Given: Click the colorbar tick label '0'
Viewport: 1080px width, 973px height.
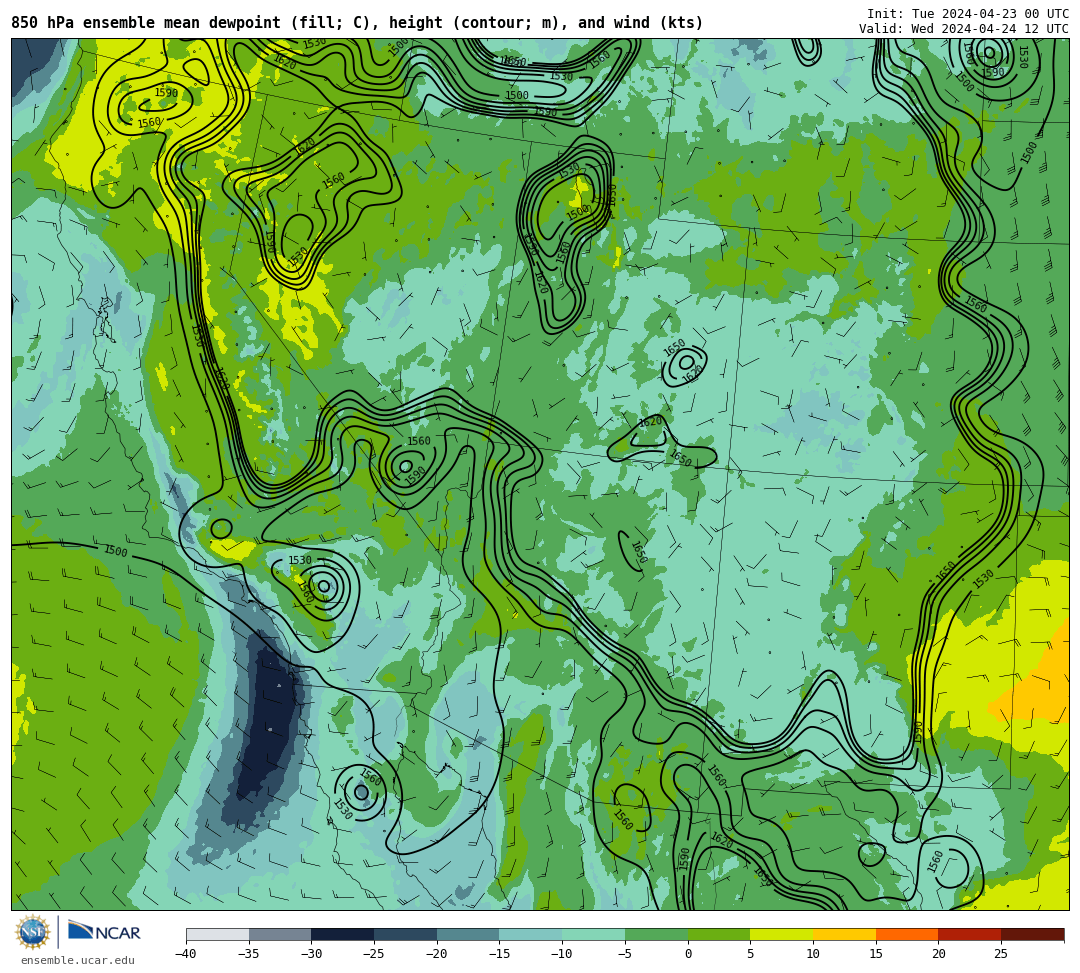Looking at the screenshot, I should click(x=688, y=954).
